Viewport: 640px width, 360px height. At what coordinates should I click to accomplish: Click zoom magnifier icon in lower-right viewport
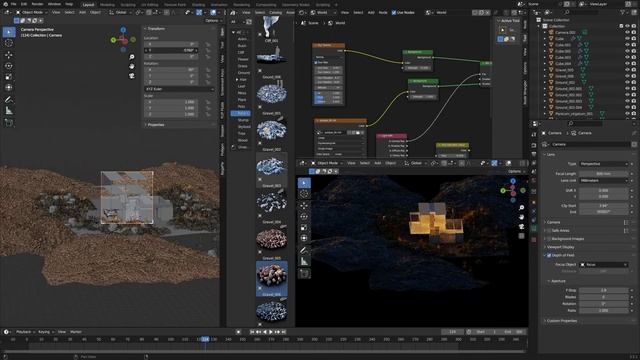[521, 208]
